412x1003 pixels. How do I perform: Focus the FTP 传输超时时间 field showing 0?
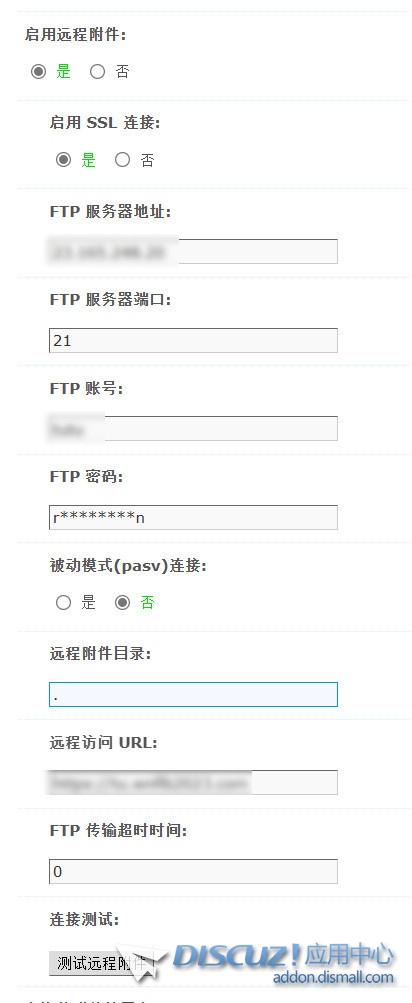(193, 871)
